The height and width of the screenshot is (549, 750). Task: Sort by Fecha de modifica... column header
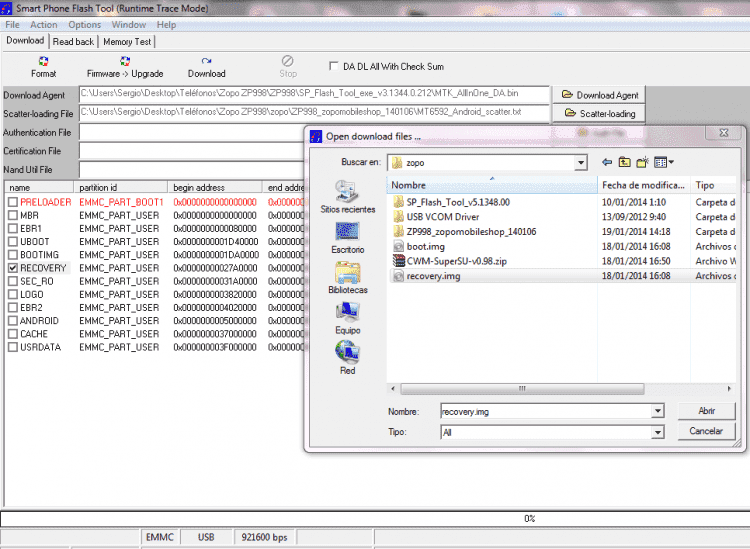click(x=644, y=185)
